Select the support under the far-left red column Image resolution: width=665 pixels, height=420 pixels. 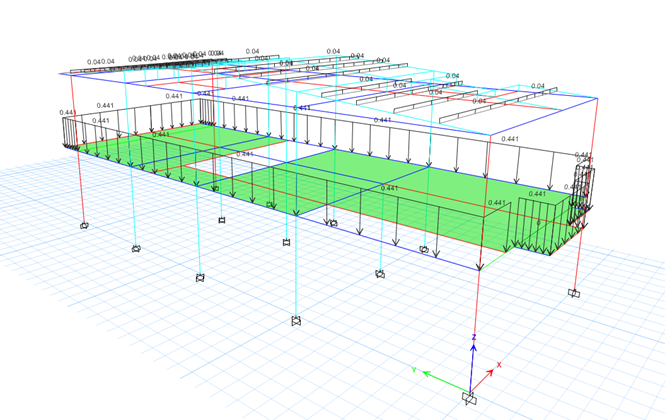point(84,226)
